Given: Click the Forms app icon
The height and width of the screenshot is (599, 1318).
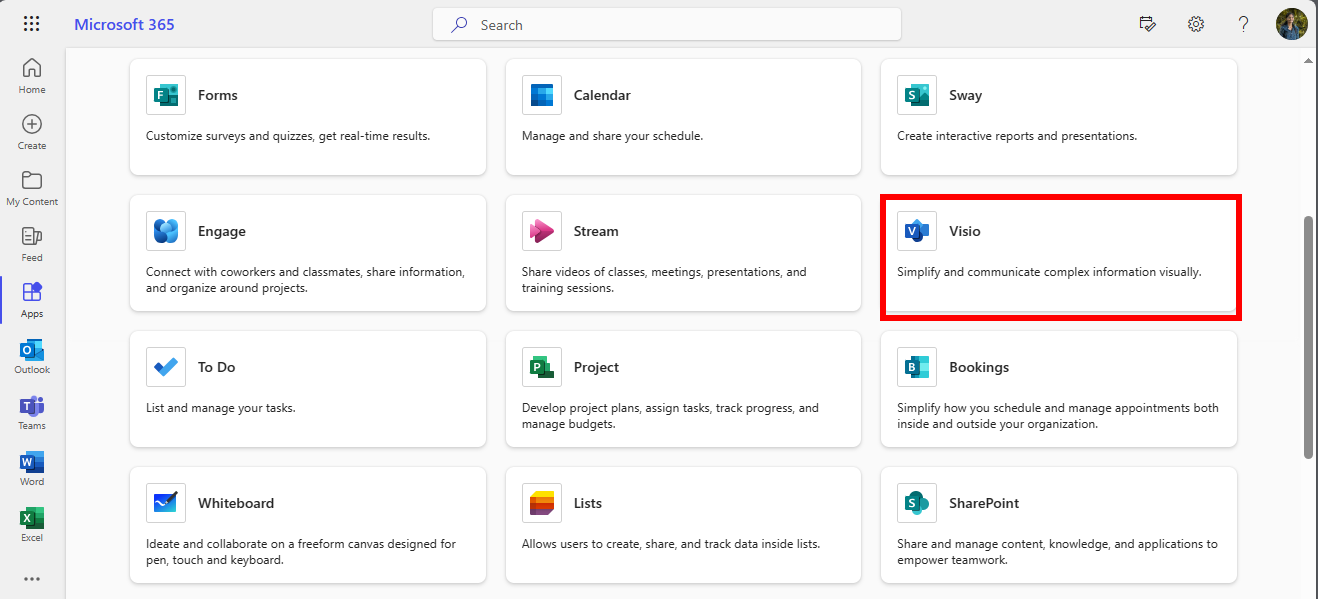Looking at the screenshot, I should coord(166,95).
